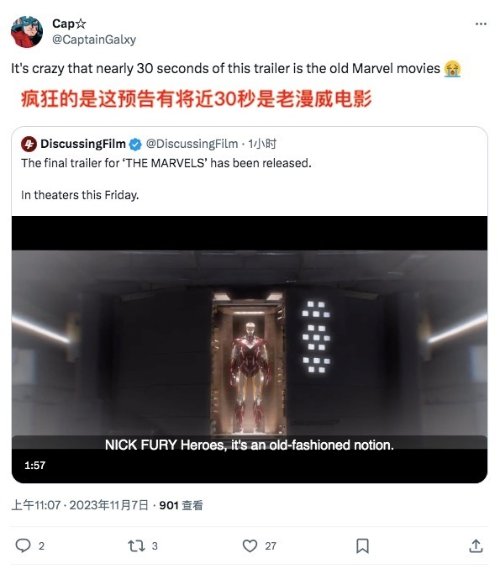Click DiscussingFilm's verified badge
Screen dimensions: 500x569
(135, 144)
